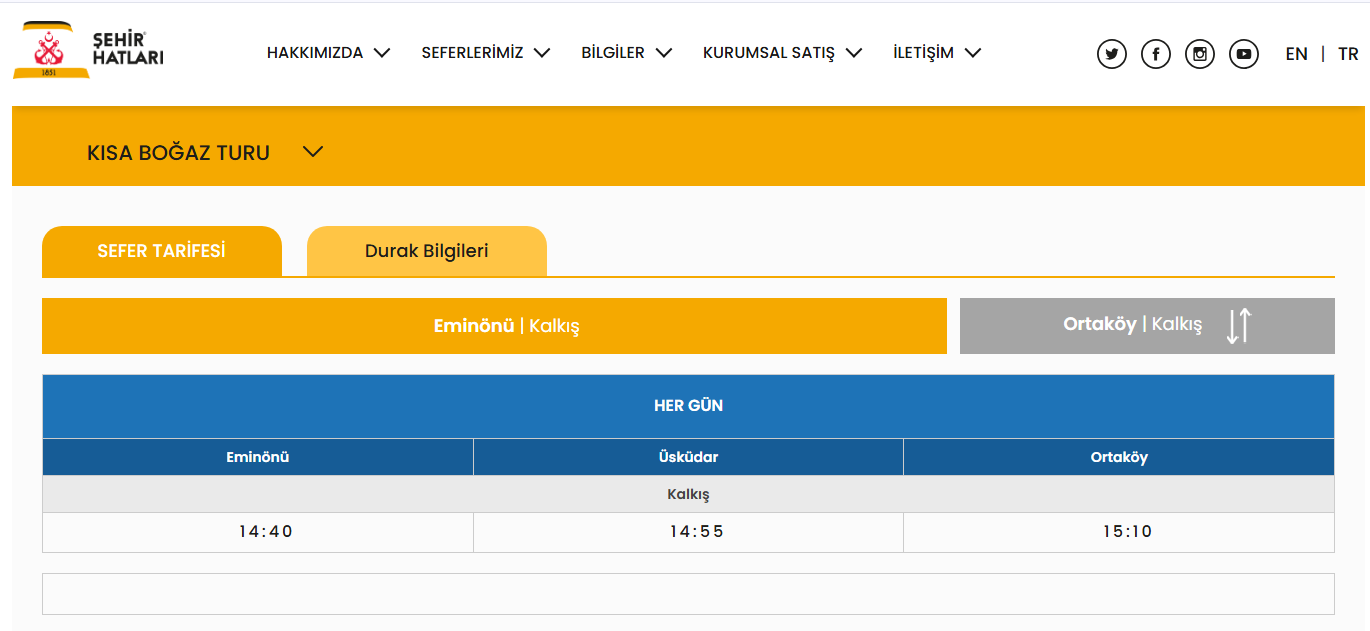Click the HER GÜN table header

[688, 406]
